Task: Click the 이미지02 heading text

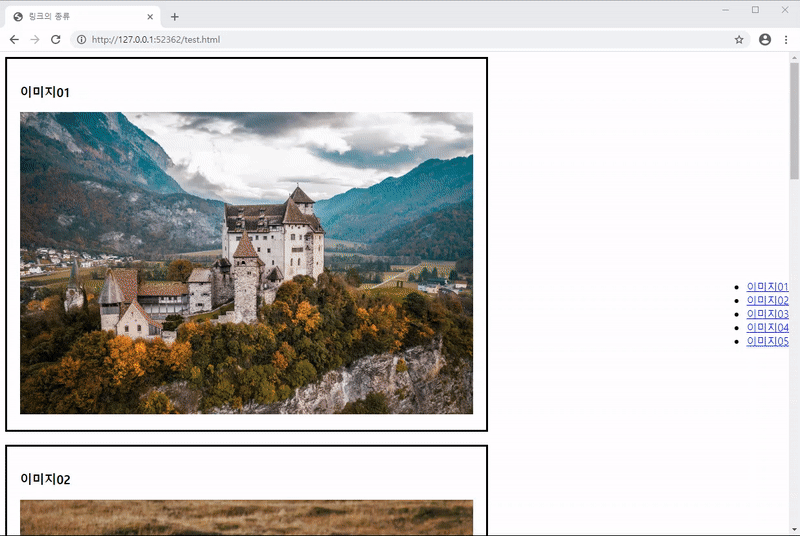Action: (45, 479)
